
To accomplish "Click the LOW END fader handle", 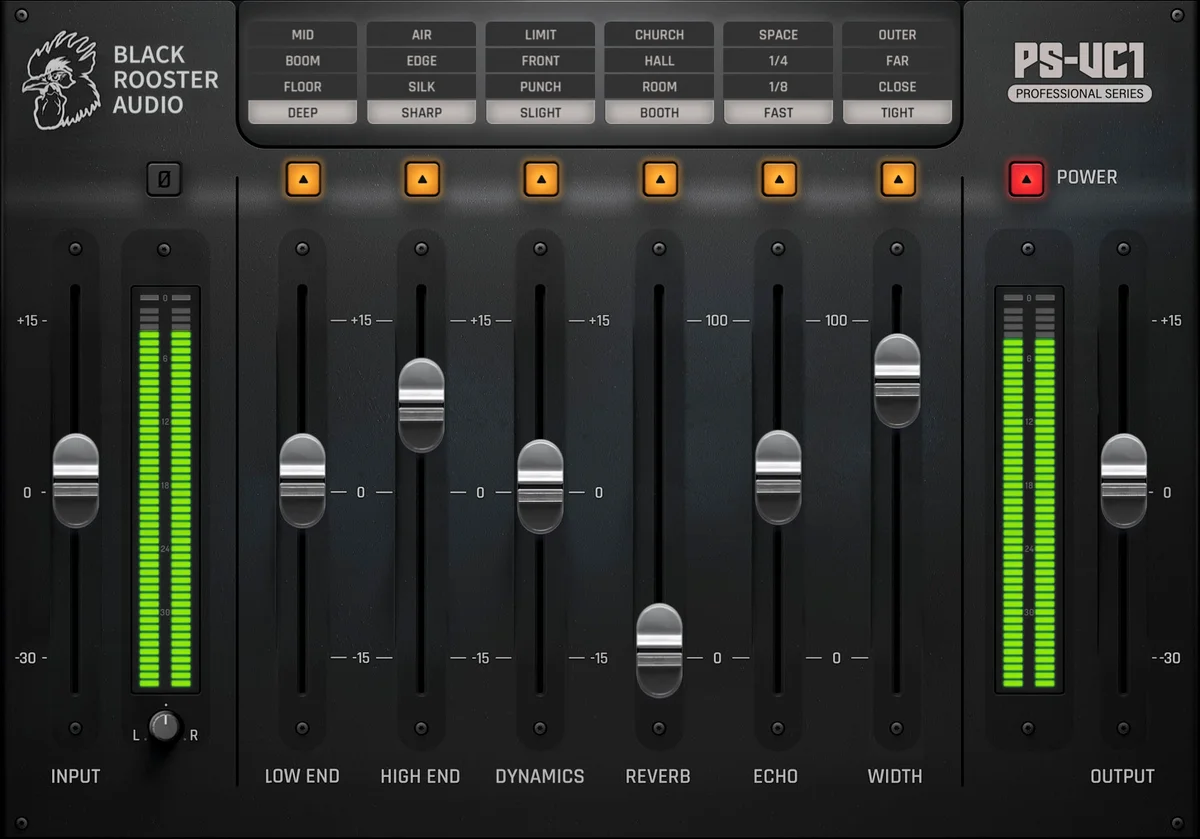I will pos(302,480).
